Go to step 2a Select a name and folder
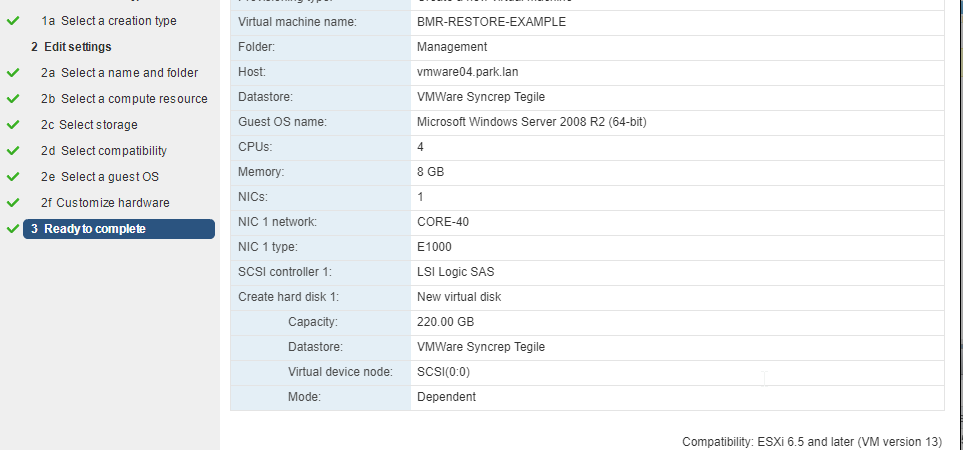Viewport: 963px width, 450px height. [119, 73]
